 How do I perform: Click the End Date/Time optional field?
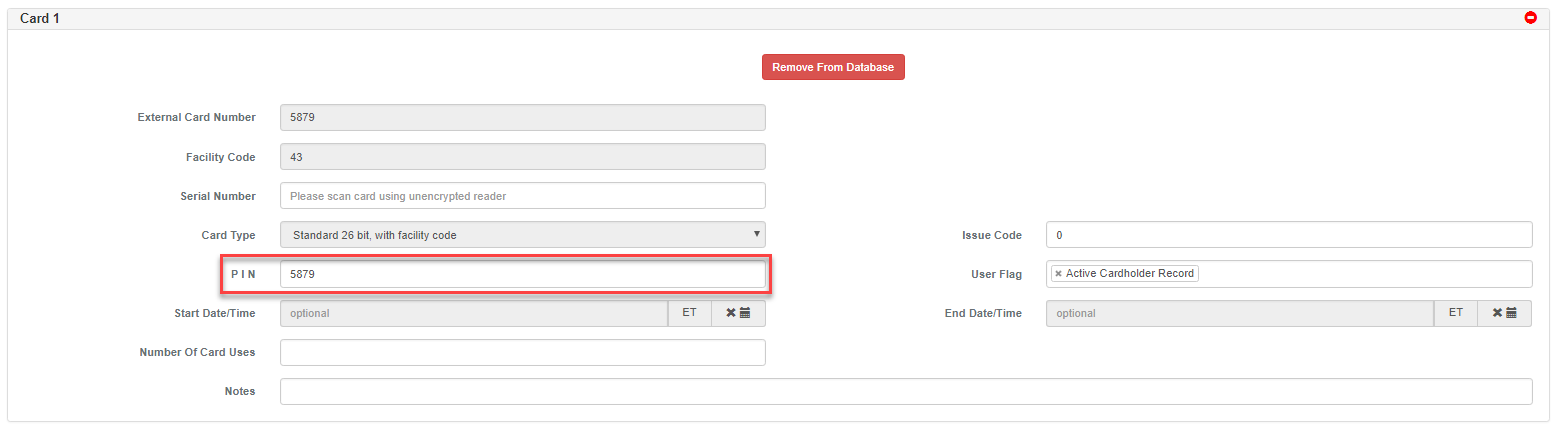(1239, 313)
